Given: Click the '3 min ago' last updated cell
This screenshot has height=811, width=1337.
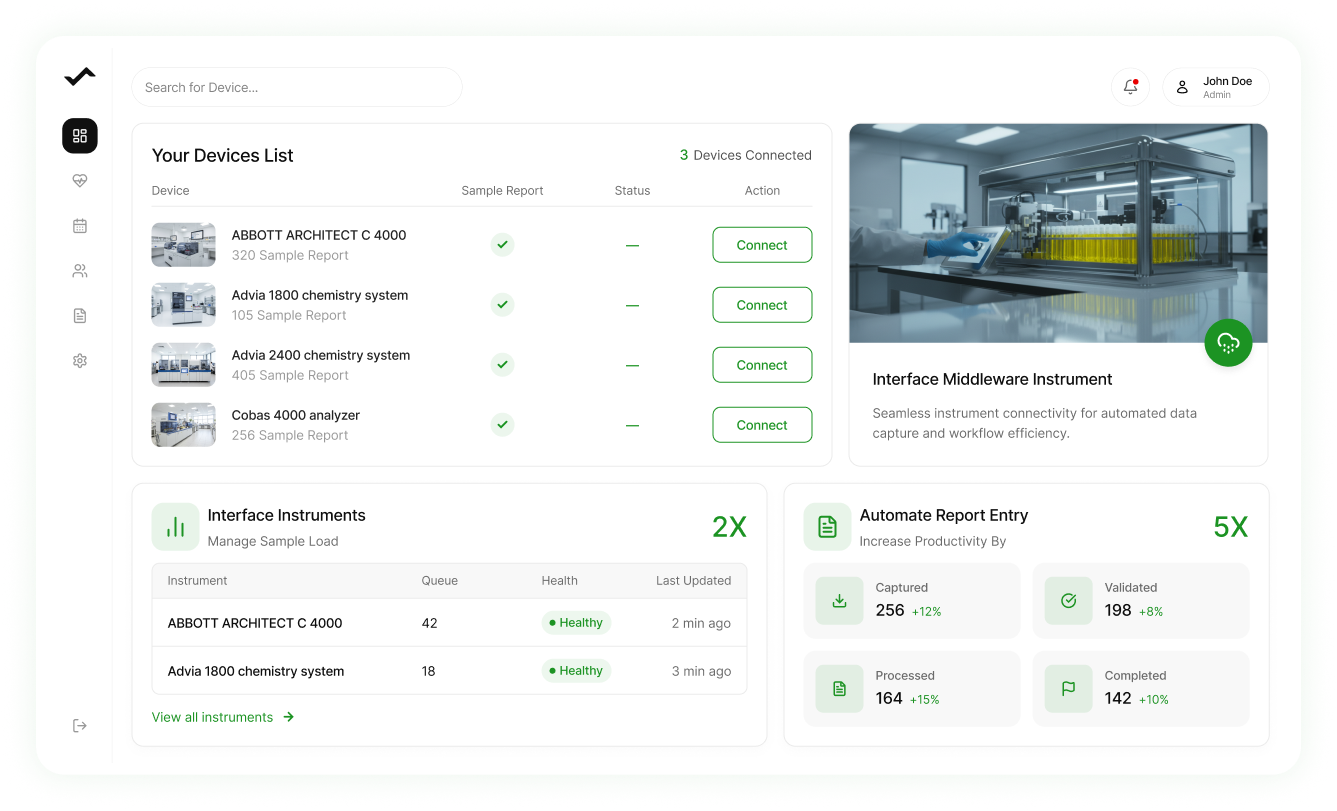Looking at the screenshot, I should tap(701, 671).
